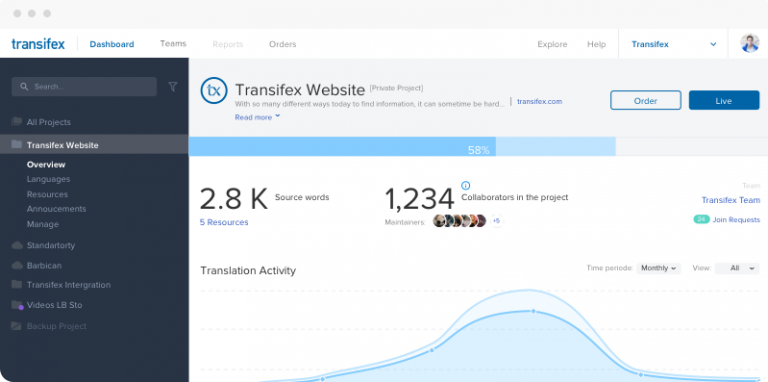
Task: Click the info icon above Collaborators
Action: (x=466, y=185)
